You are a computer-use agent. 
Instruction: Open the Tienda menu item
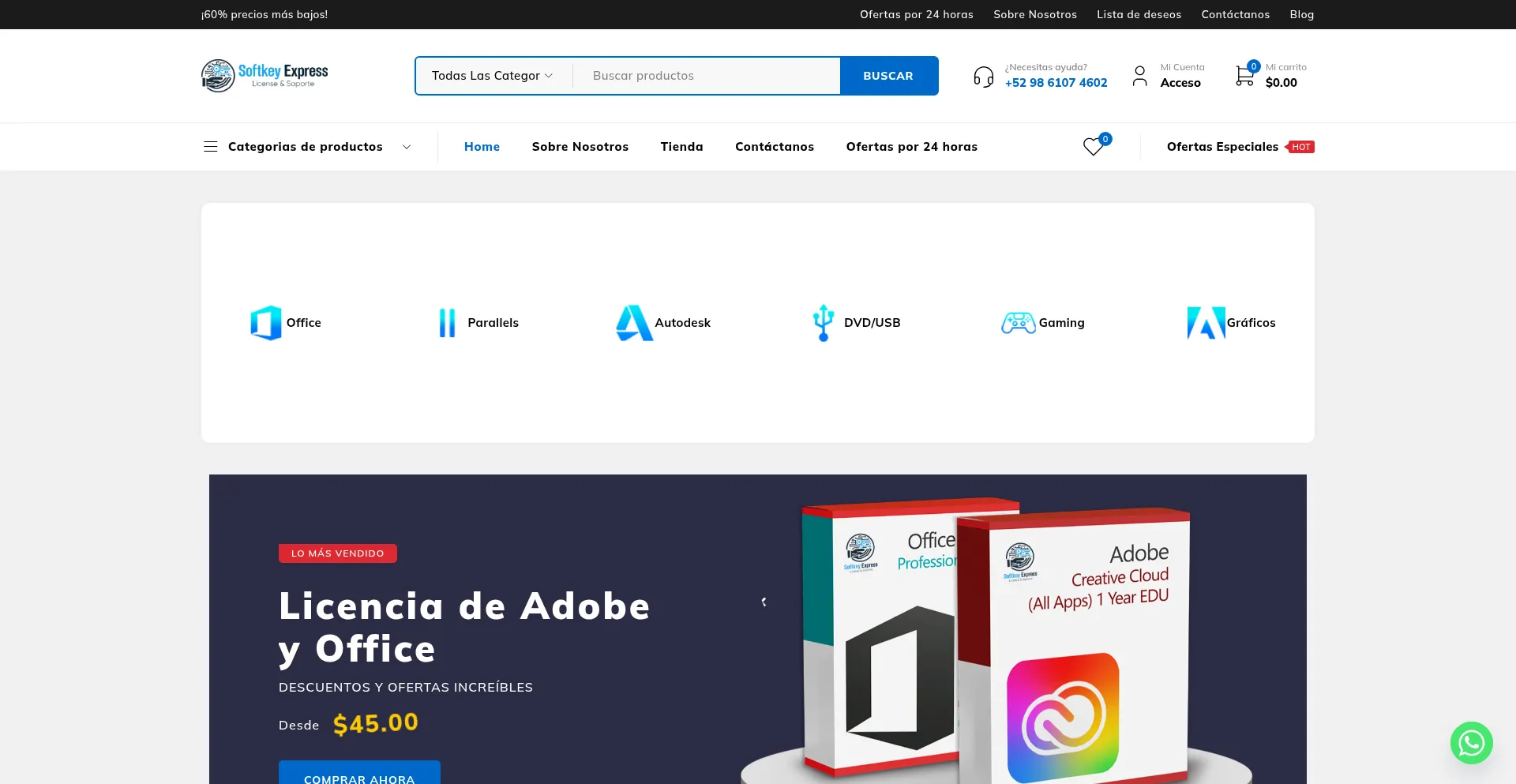(x=681, y=147)
